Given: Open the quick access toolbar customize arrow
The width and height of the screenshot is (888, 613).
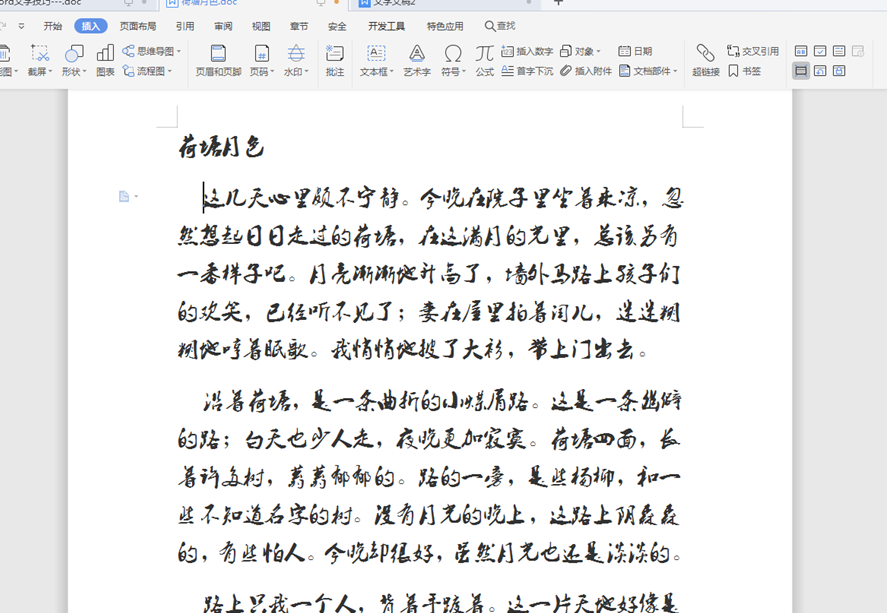Looking at the screenshot, I should coord(22,26).
